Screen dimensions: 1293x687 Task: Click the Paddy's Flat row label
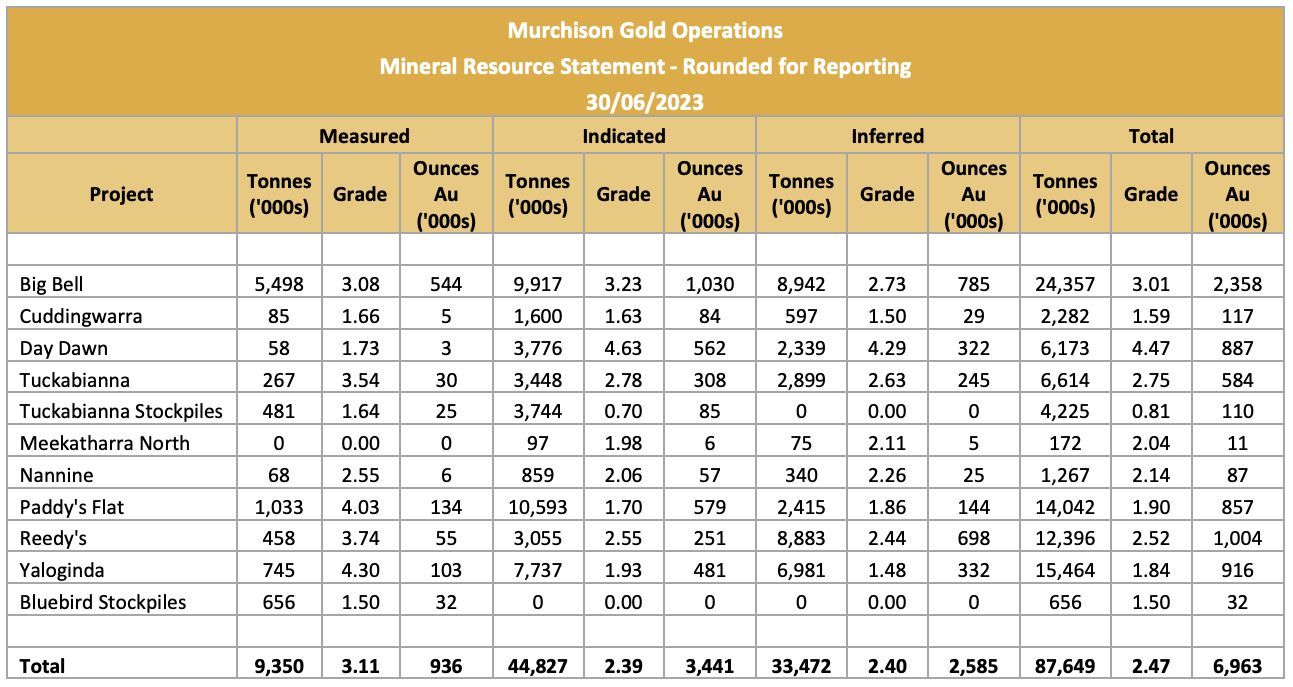pyautogui.click(x=72, y=507)
